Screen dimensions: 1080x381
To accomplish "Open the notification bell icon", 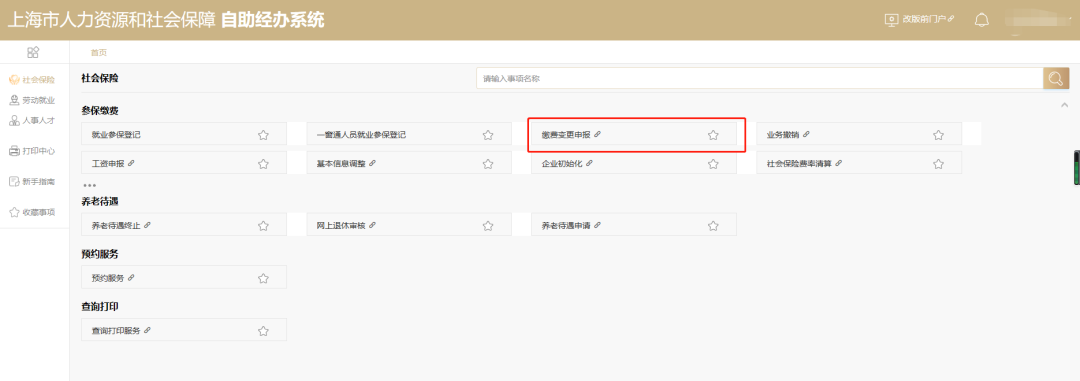I will 982,20.
